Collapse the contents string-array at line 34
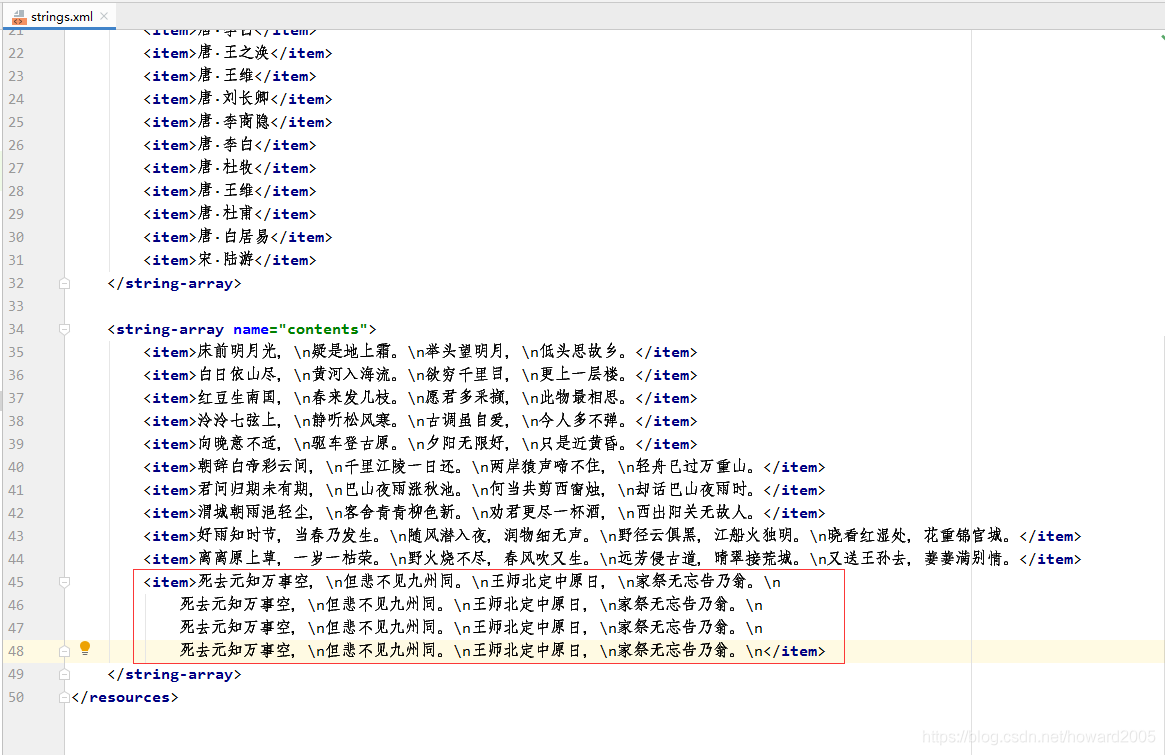The height and width of the screenshot is (755, 1165). 65,329
